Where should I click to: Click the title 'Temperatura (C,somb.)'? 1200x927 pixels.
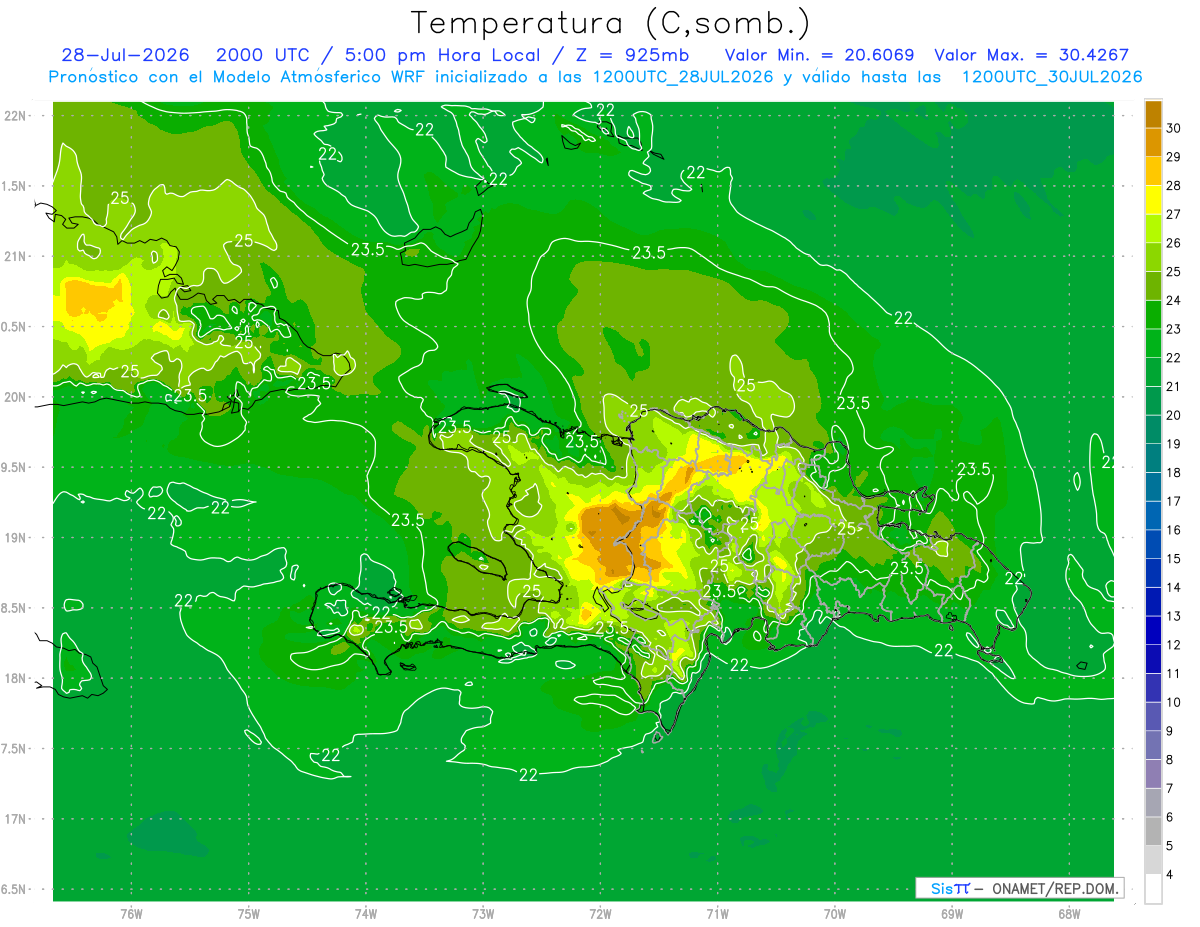610,23
